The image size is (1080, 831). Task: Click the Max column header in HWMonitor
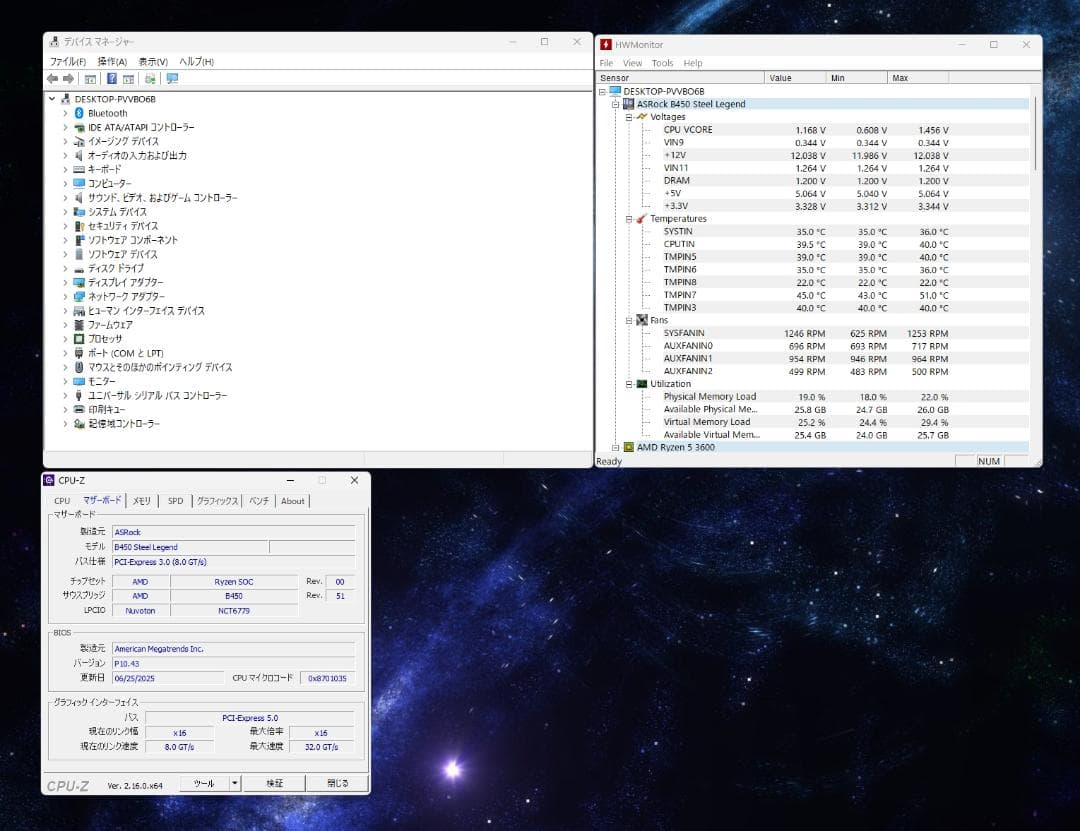[918, 78]
